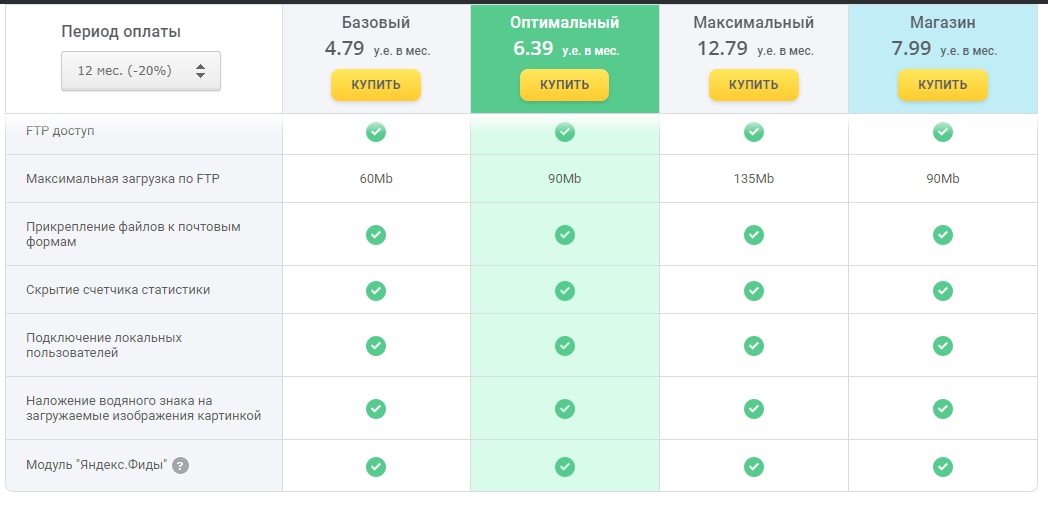Viewport: 1048px width, 509px height.
Task: Click FTP доступ checkmark in Базовый column
Action: (376, 132)
